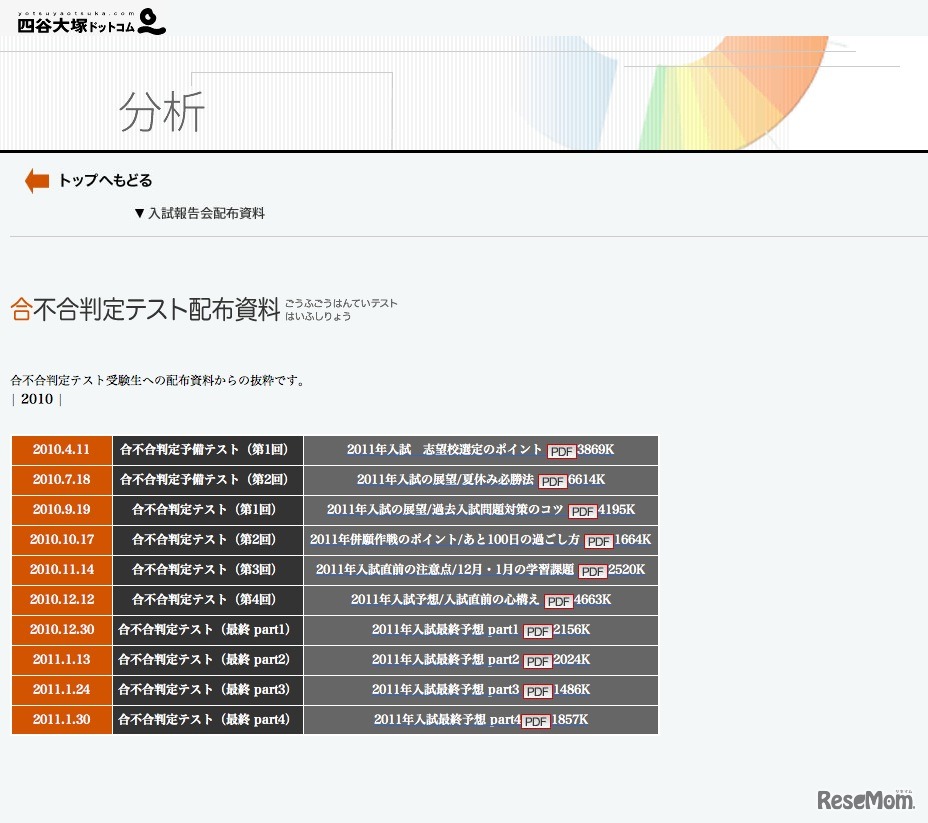This screenshot has height=823, width=928.
Task: Select the 2010 year tab
Action: click(x=36, y=398)
